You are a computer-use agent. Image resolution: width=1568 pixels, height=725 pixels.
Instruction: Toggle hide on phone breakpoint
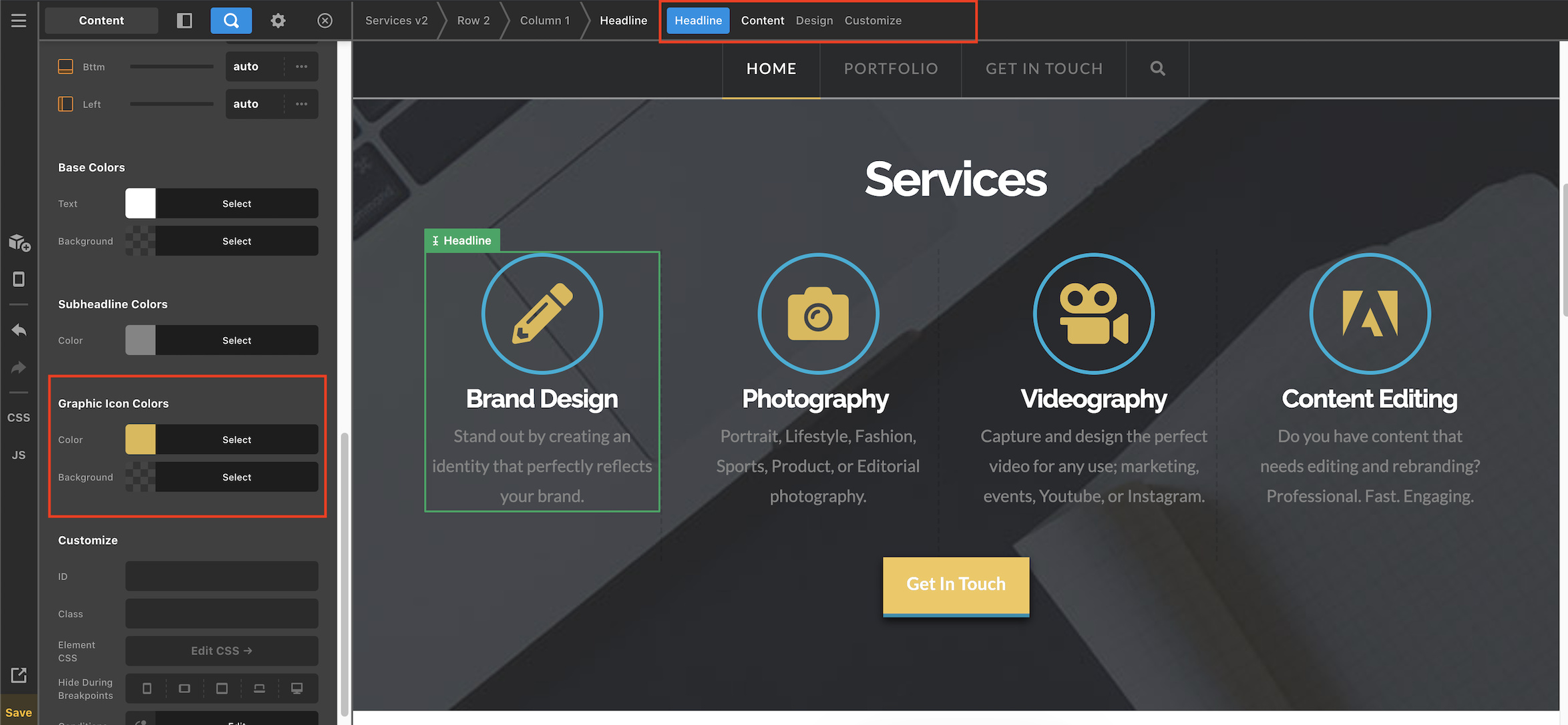[147, 688]
